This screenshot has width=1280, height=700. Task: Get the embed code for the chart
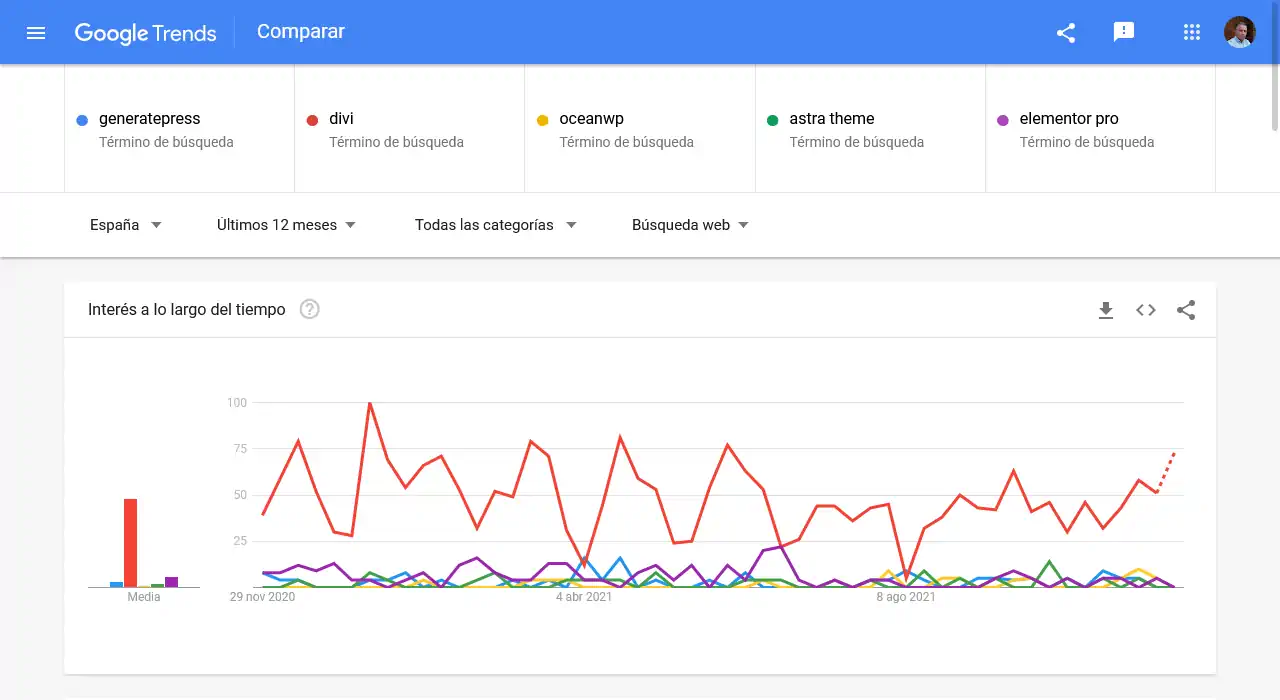1146,310
